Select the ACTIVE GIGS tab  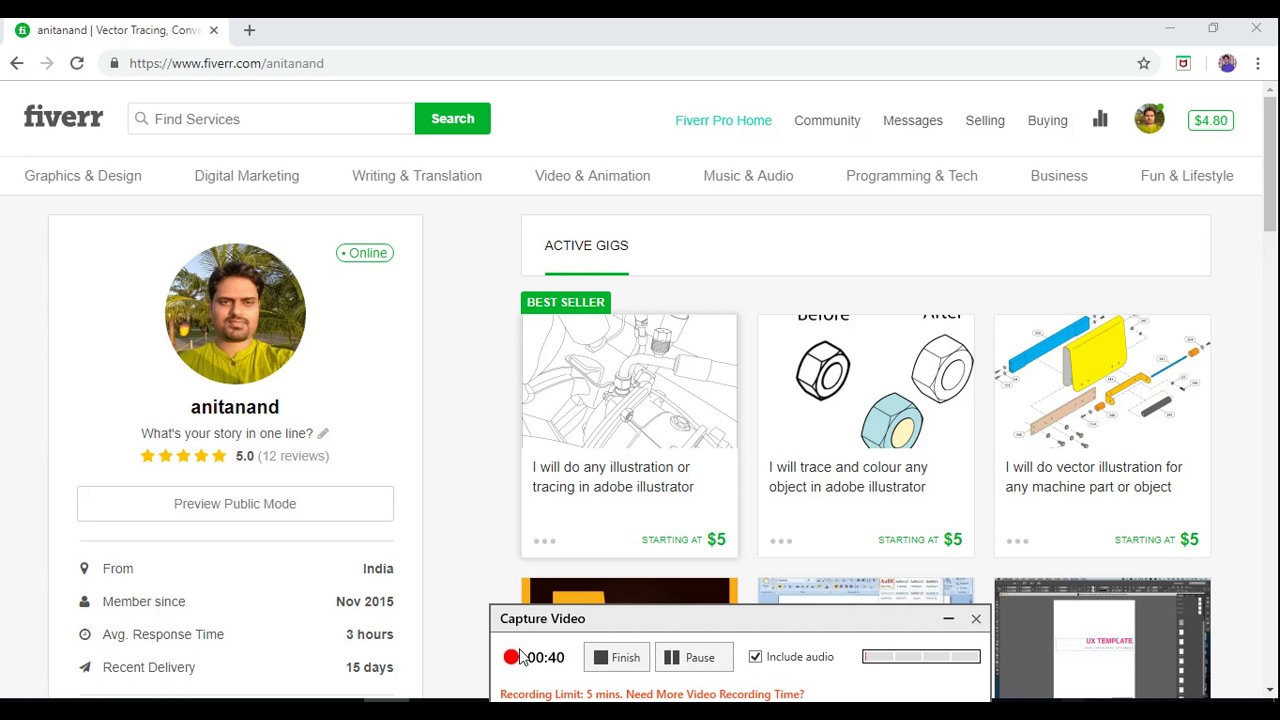click(586, 245)
